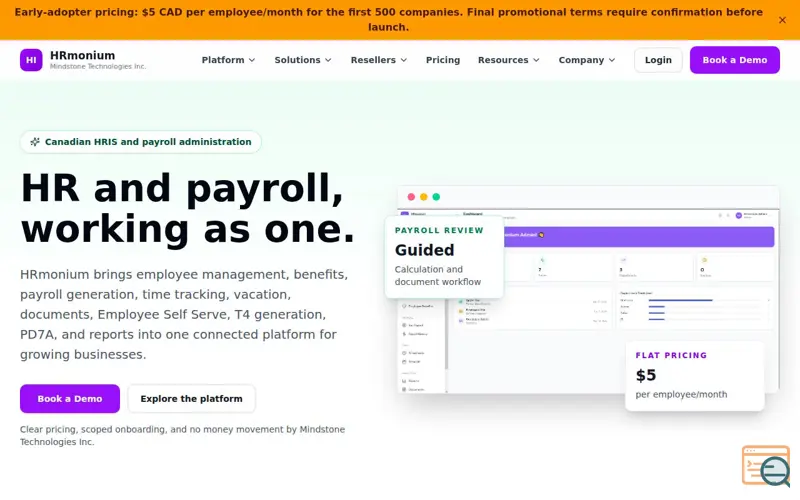
Task: Click Book a Demo in the header
Action: point(735,60)
